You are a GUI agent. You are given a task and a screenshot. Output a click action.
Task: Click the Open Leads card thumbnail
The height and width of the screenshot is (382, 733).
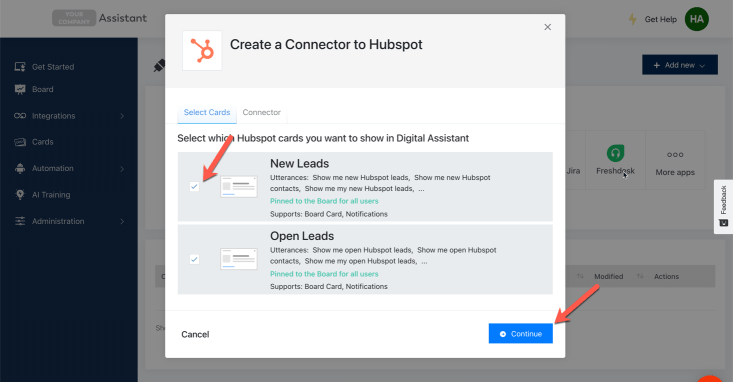[239, 259]
